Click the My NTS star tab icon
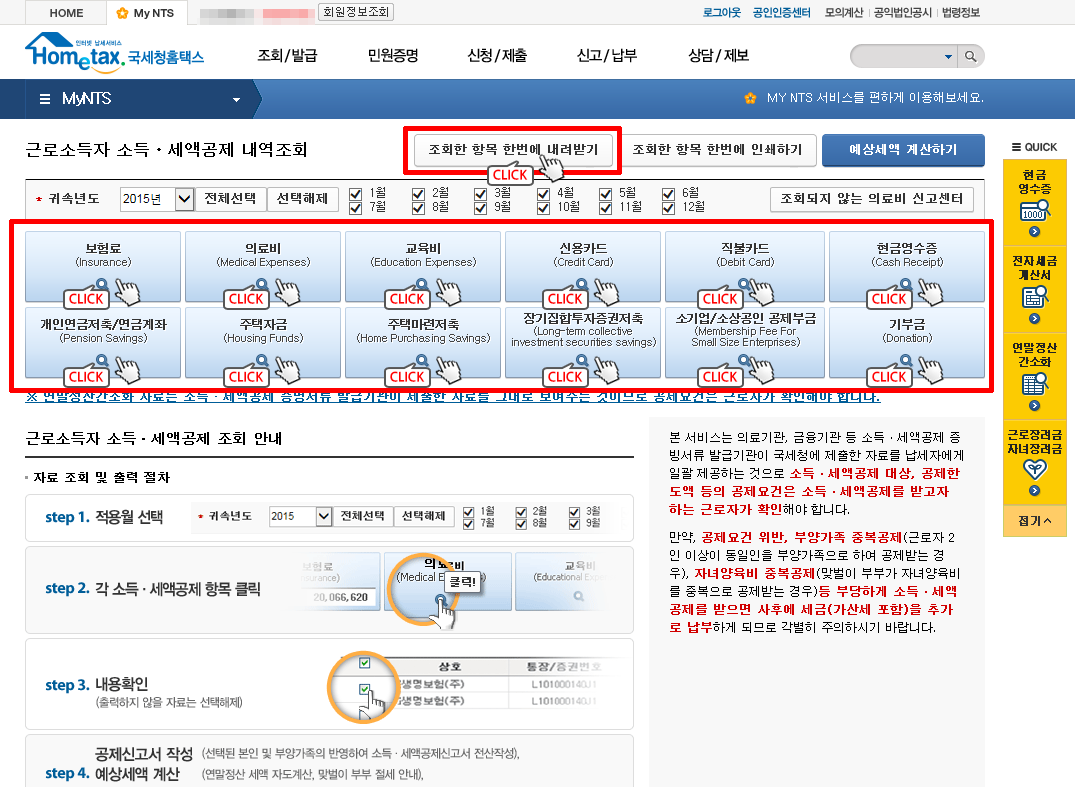Image resolution: width=1075 pixels, height=787 pixels. pos(123,13)
